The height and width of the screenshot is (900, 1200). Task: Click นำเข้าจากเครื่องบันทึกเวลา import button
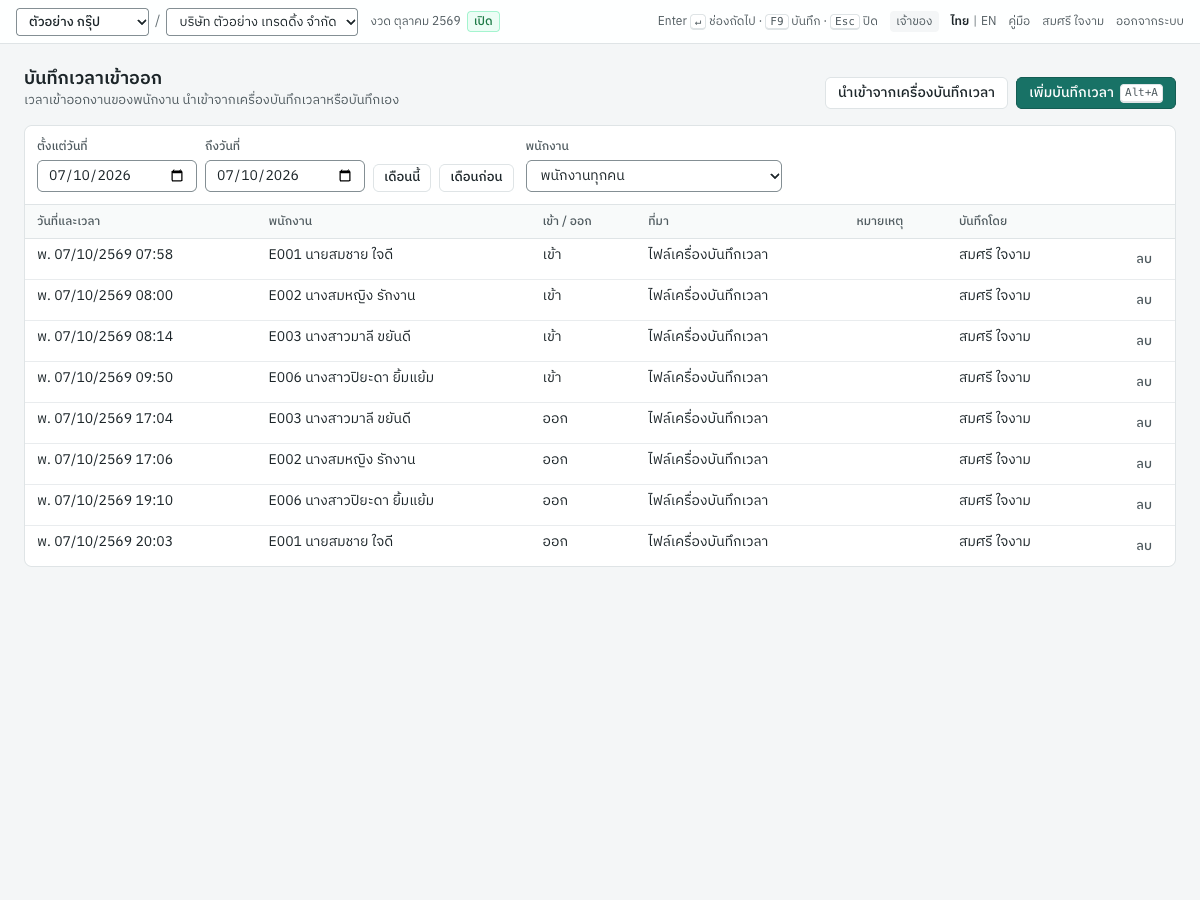click(x=916, y=93)
